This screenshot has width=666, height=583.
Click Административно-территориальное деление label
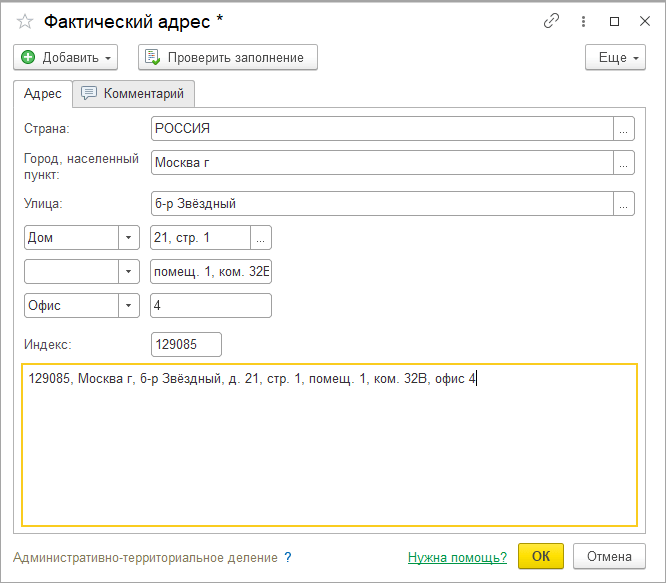[x=145, y=557]
